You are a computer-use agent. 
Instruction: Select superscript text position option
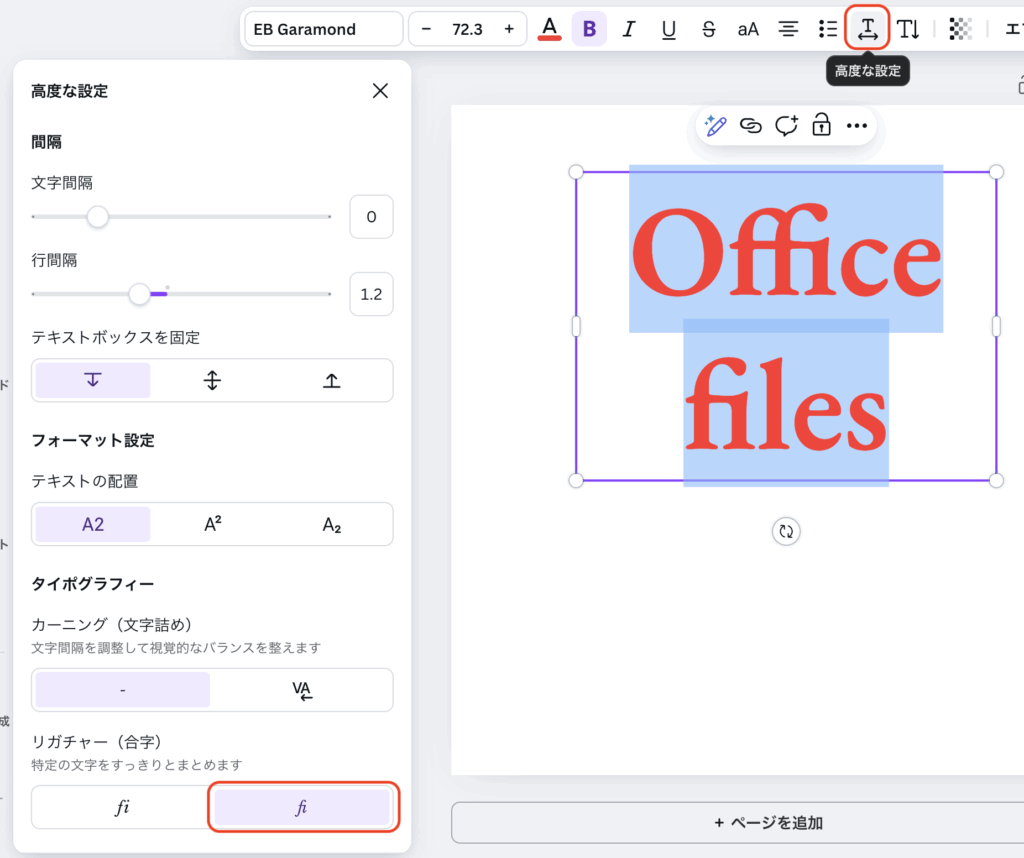point(212,524)
